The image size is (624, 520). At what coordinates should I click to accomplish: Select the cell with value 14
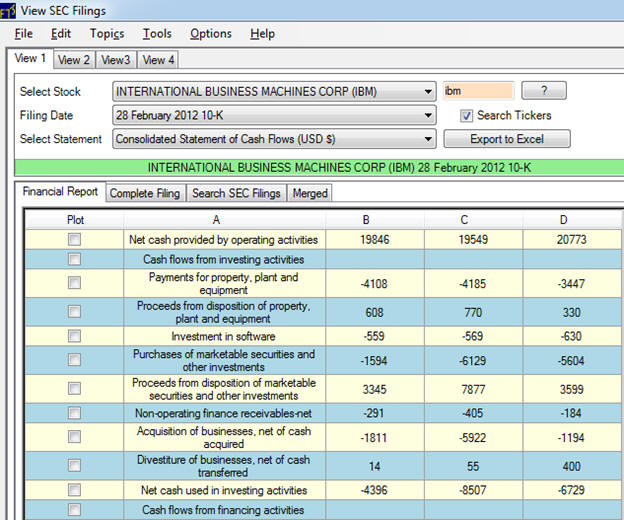(374, 466)
